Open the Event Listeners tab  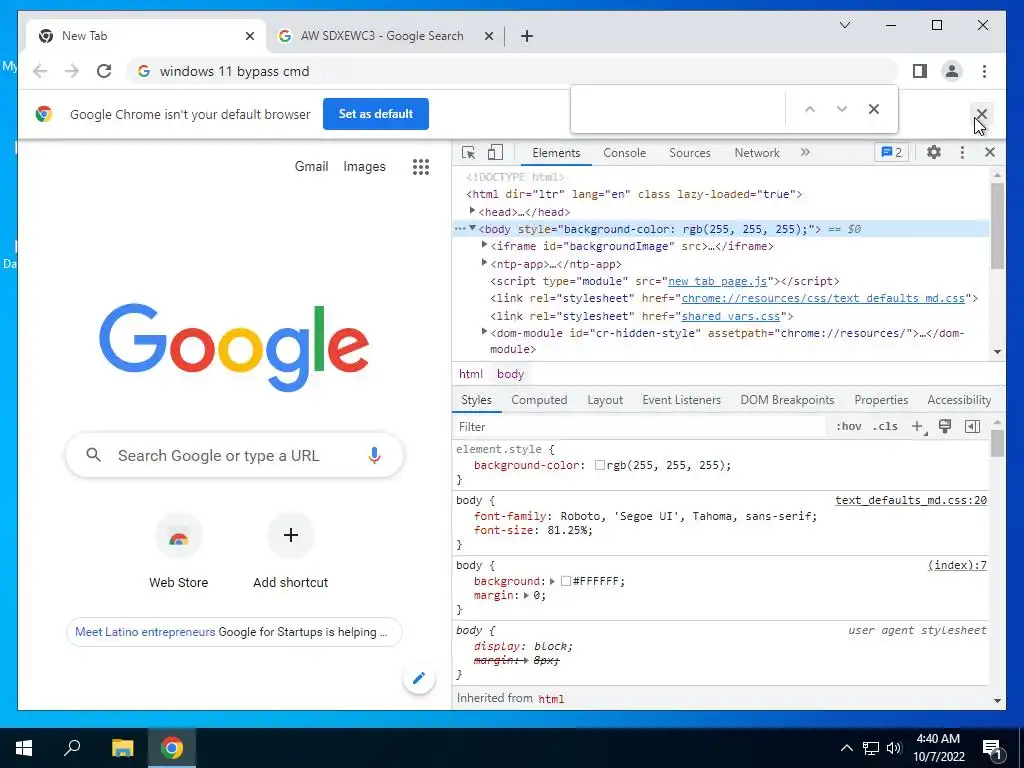click(681, 400)
